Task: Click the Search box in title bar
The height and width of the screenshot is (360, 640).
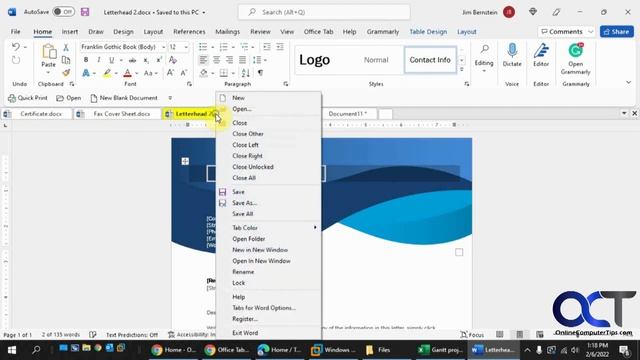Action: (324, 12)
